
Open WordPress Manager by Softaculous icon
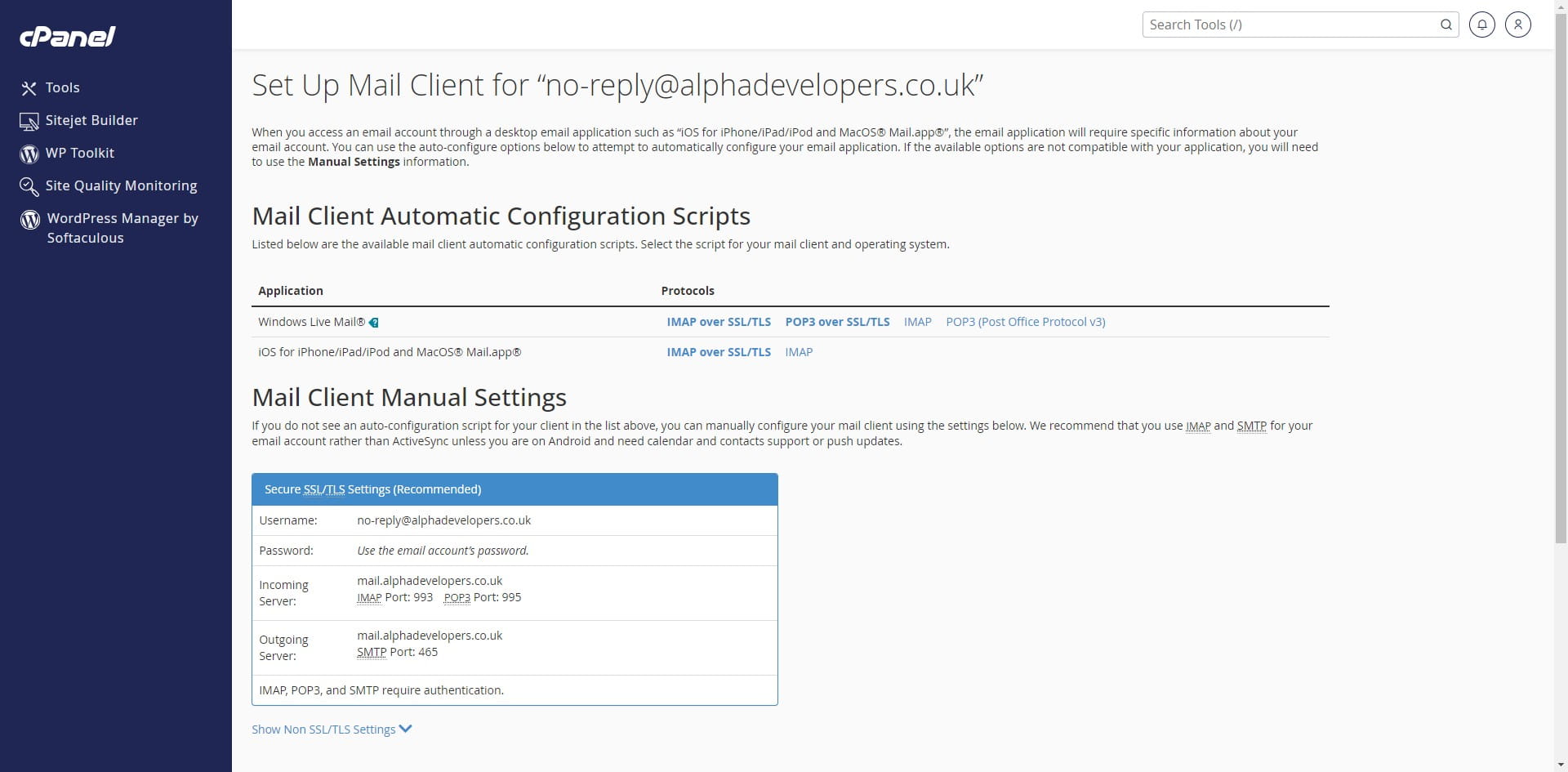[29, 218]
